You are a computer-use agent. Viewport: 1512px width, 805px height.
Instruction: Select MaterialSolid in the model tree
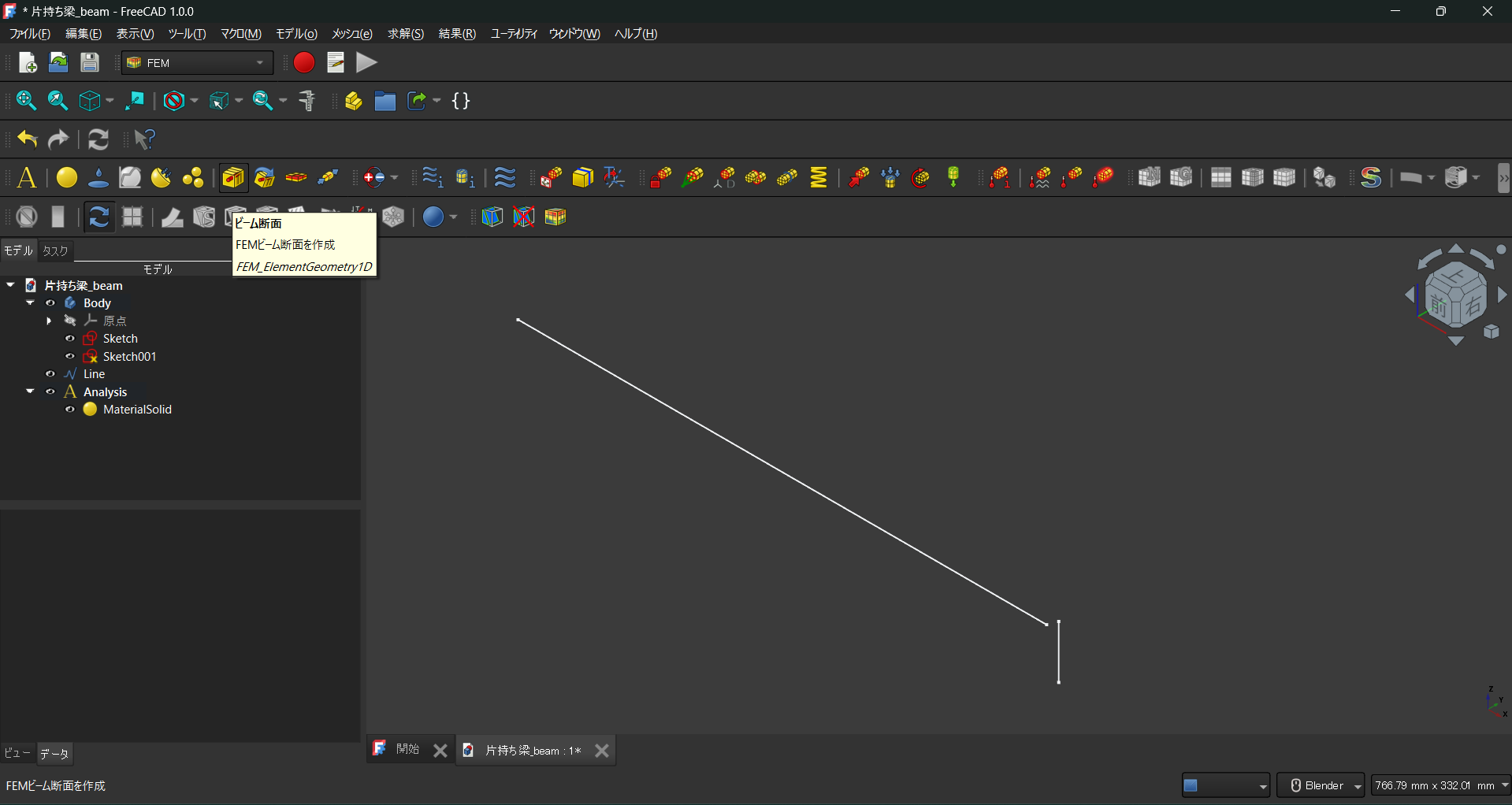[137, 410]
